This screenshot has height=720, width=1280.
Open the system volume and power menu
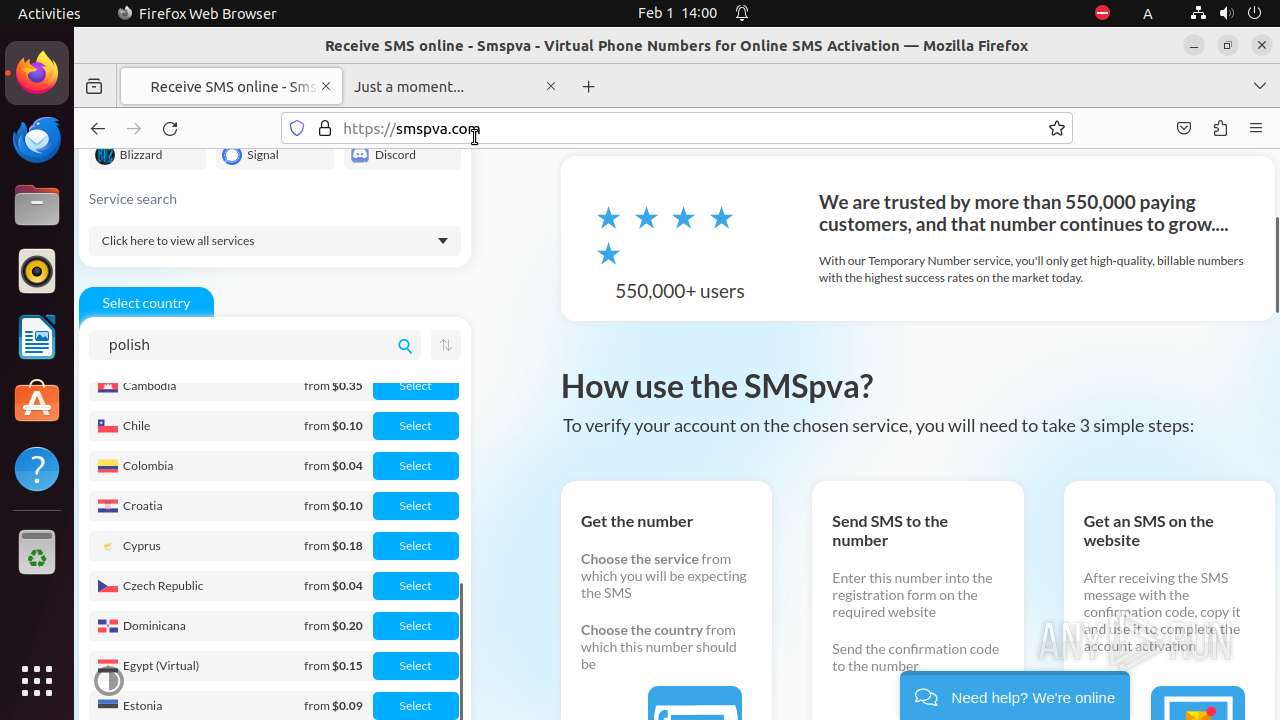click(1241, 13)
